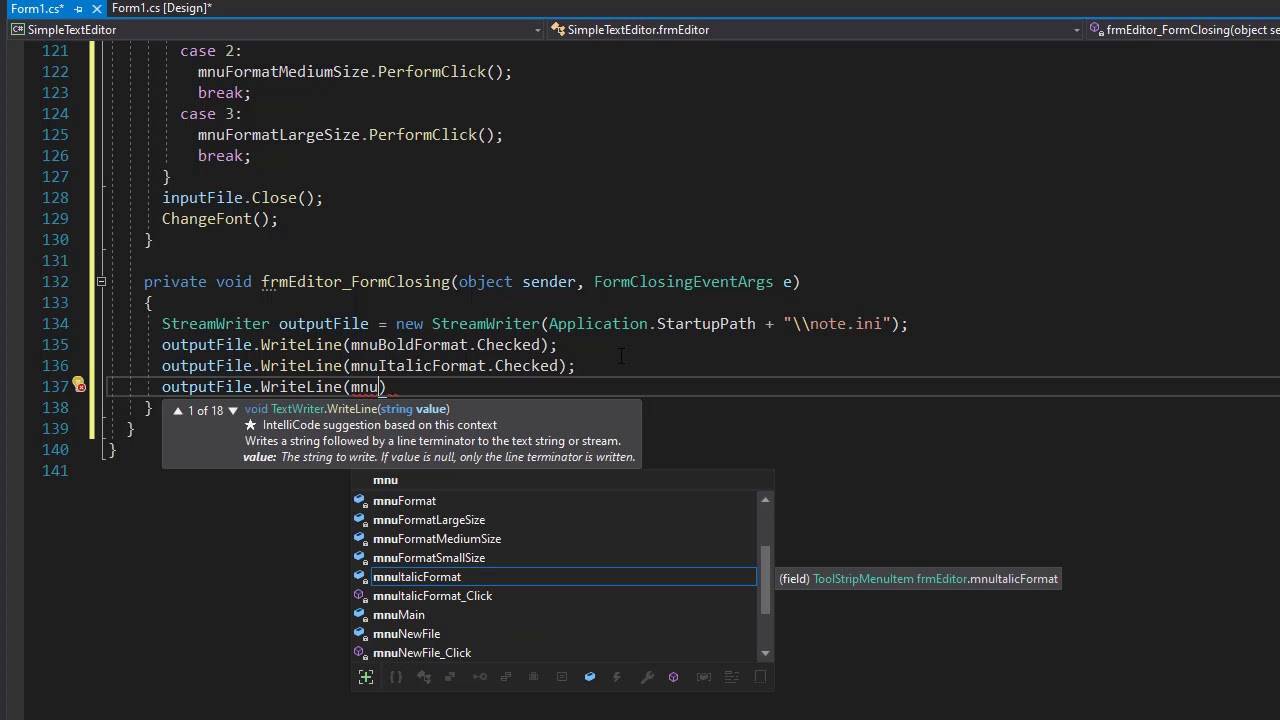Collapse the frmEditor_FormClosing method at line 132
1280x720 pixels.
coord(101,282)
